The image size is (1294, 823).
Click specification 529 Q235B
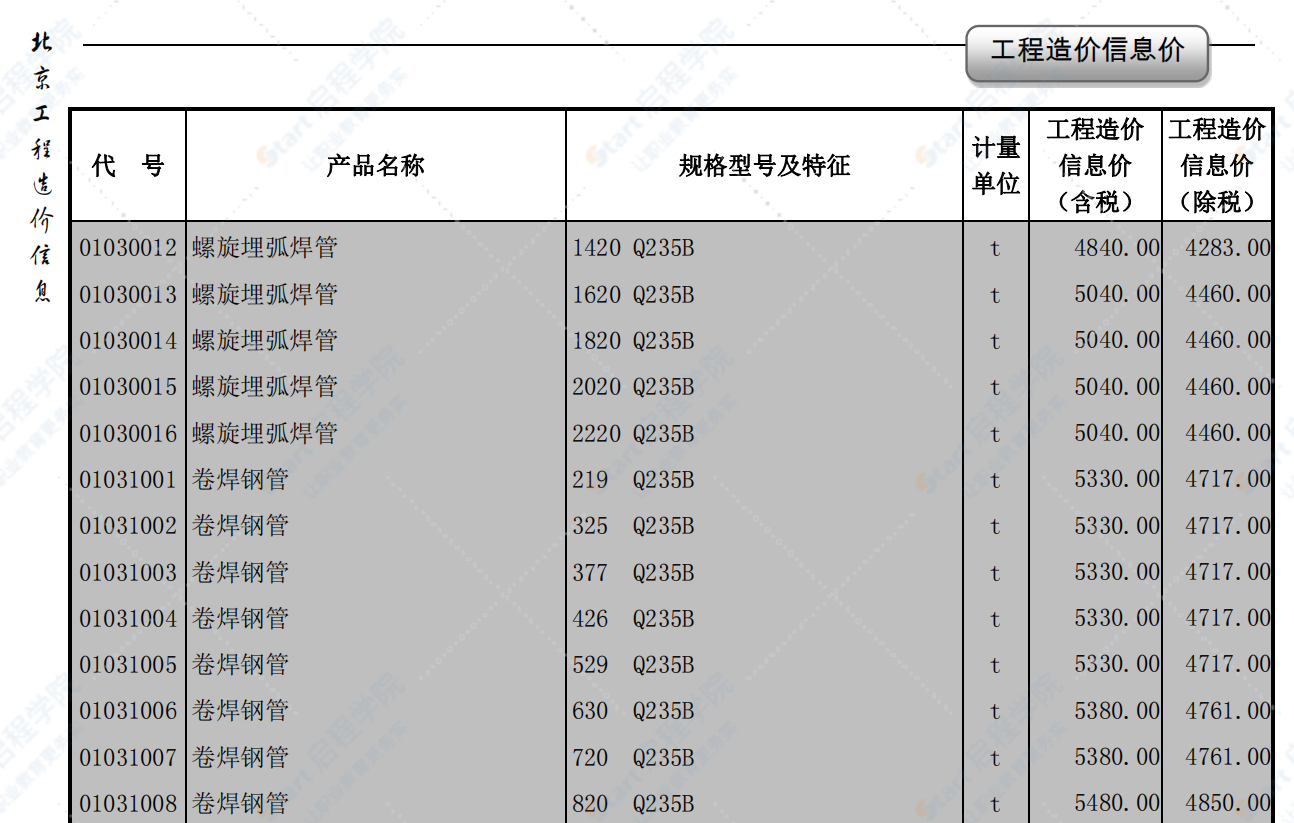click(633, 665)
